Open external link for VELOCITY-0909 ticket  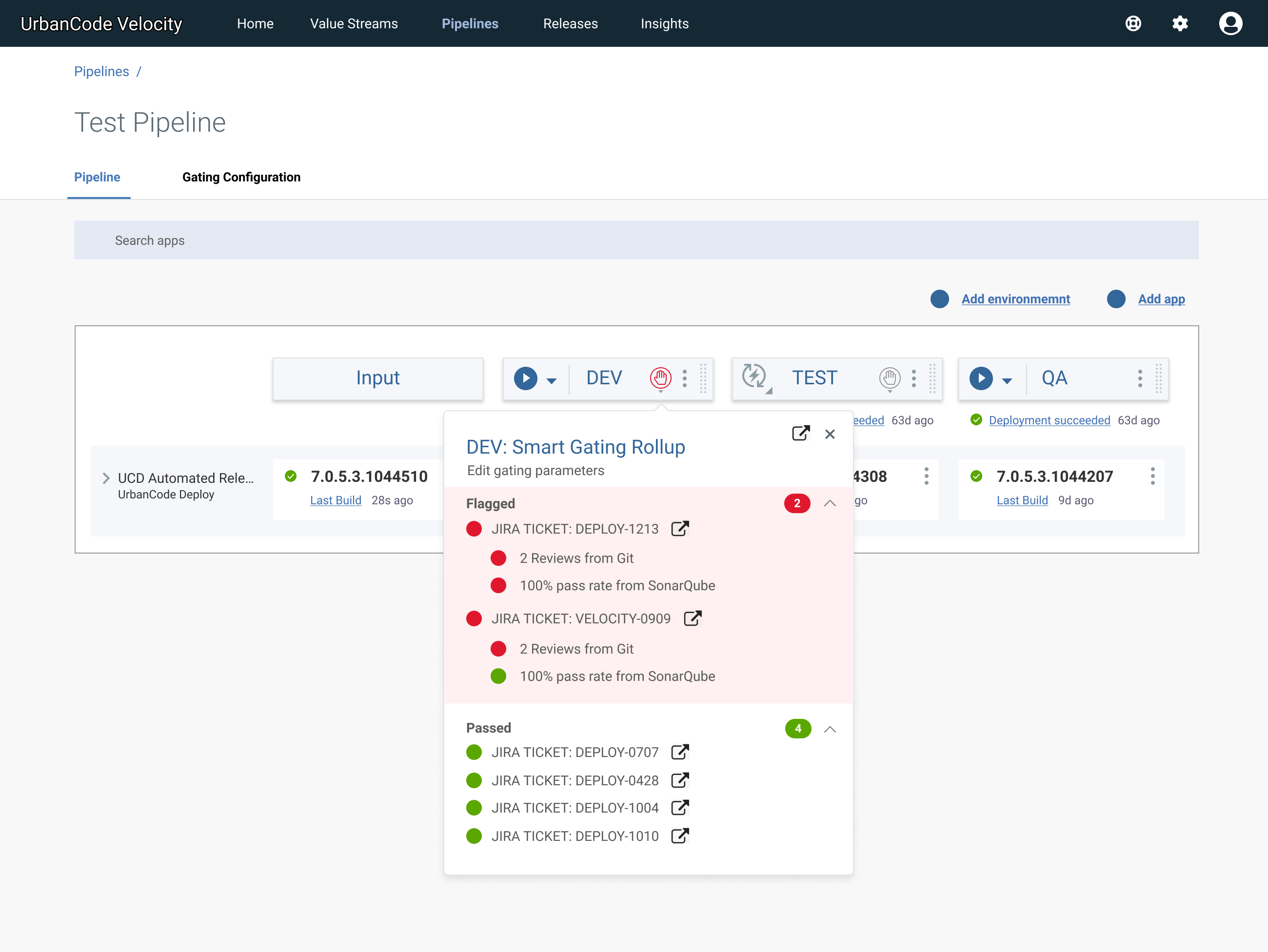(x=693, y=618)
